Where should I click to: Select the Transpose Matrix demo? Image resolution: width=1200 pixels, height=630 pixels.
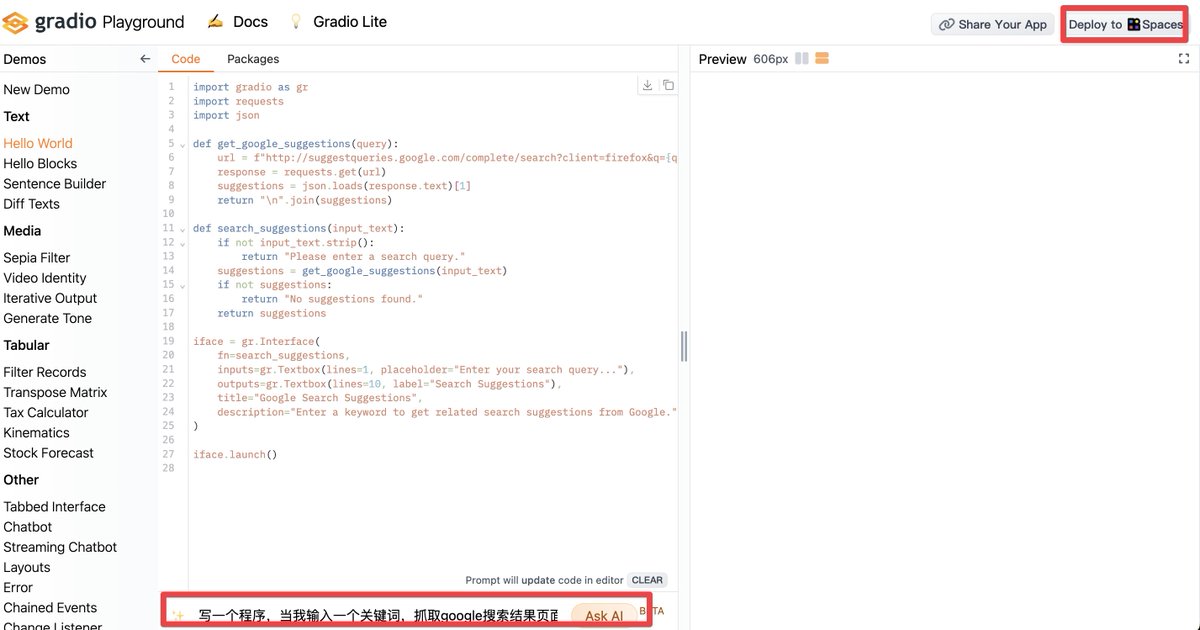click(x=55, y=392)
